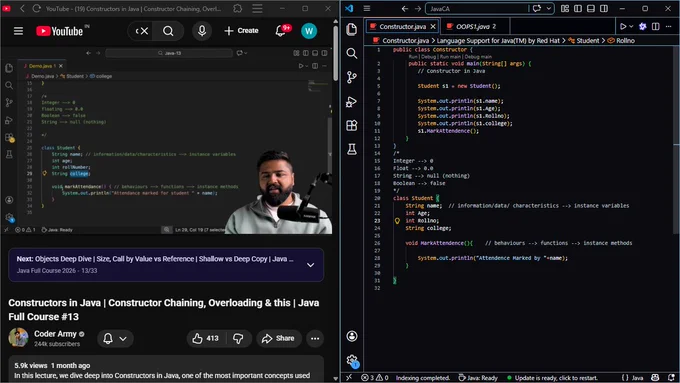Viewport: 680px width, 383px height.
Task: Click the Share button
Action: [278, 338]
